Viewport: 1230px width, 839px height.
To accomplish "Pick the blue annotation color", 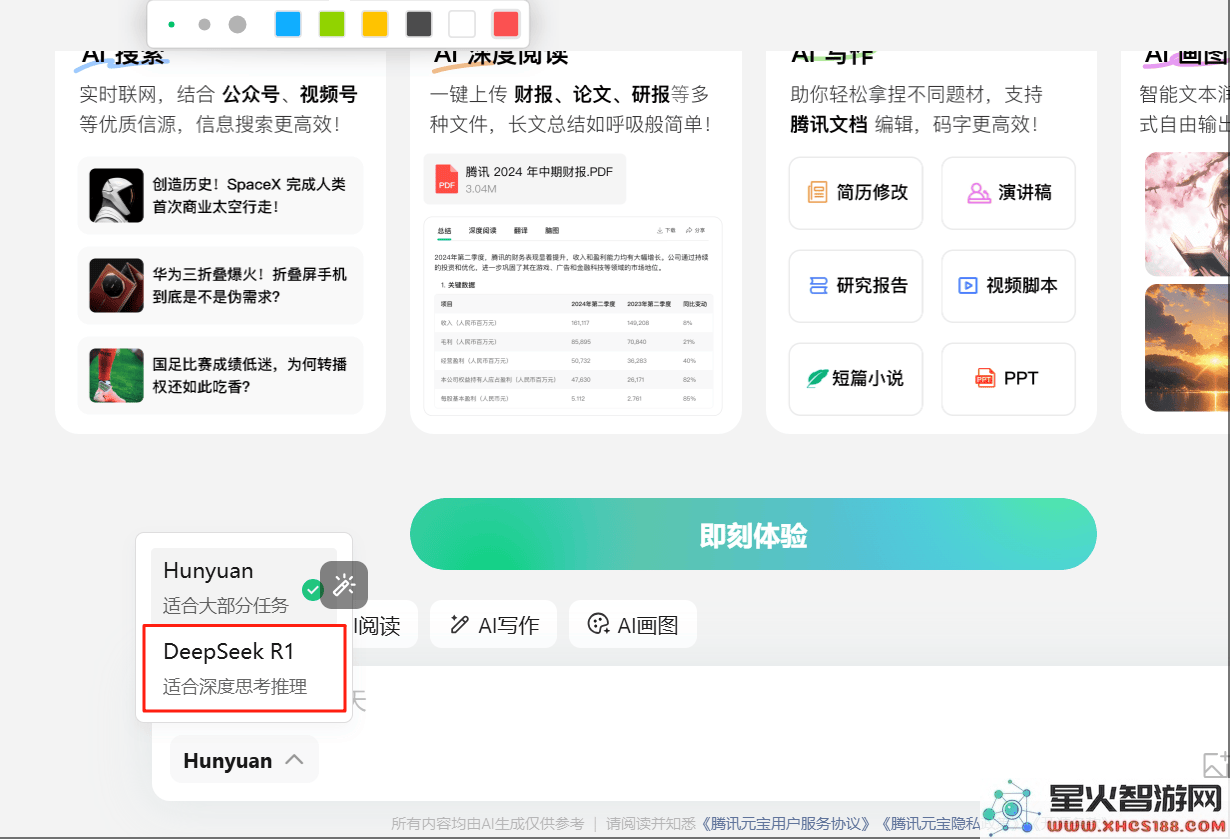I will pos(288,24).
